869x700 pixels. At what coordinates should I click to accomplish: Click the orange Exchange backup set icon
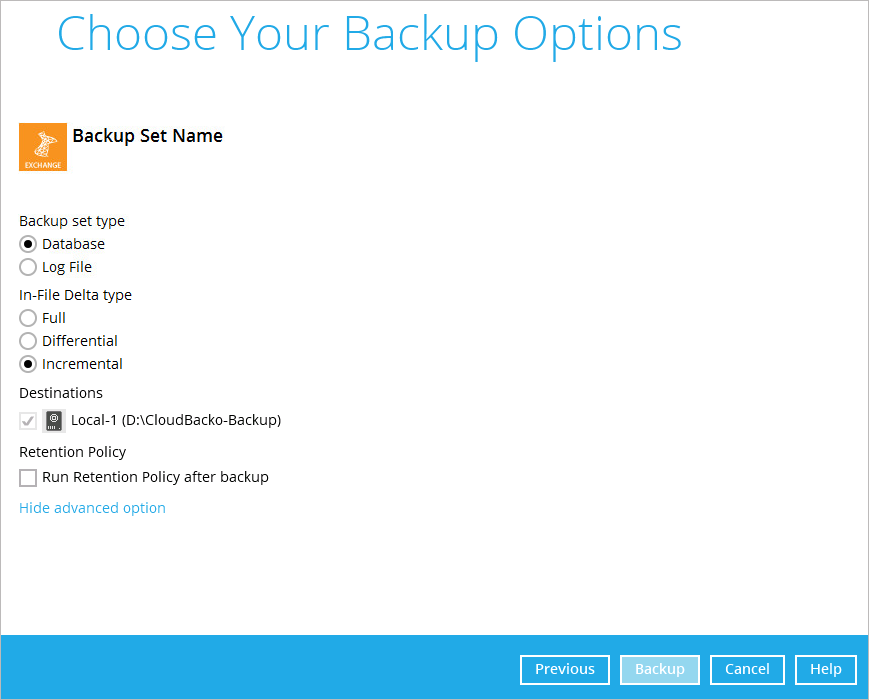pos(43,147)
